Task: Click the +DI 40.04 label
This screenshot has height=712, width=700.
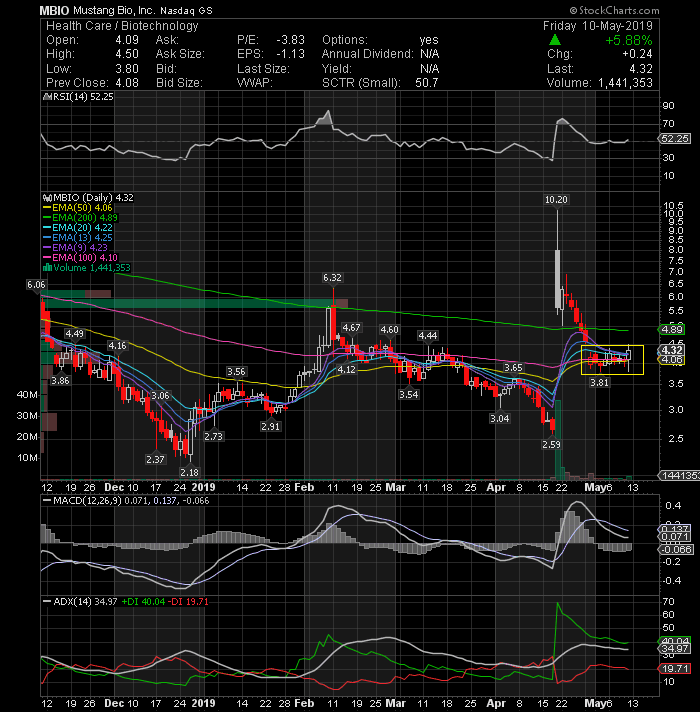Action: coord(143,602)
